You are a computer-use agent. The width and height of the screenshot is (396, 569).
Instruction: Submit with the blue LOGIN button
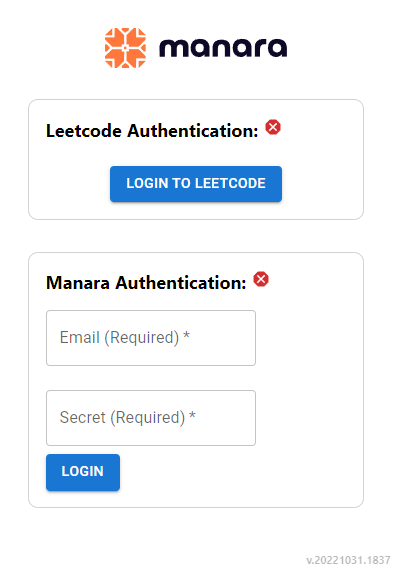83,472
